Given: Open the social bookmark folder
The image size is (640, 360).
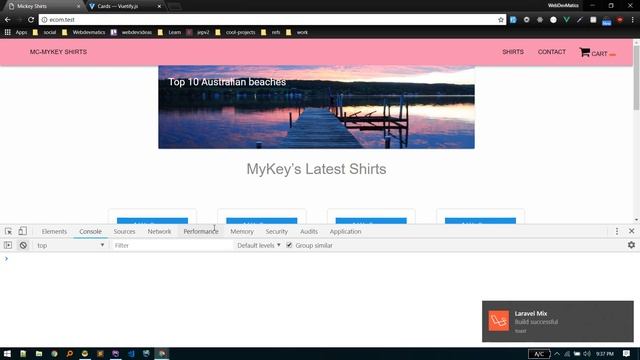Looking at the screenshot, I should click(44, 32).
